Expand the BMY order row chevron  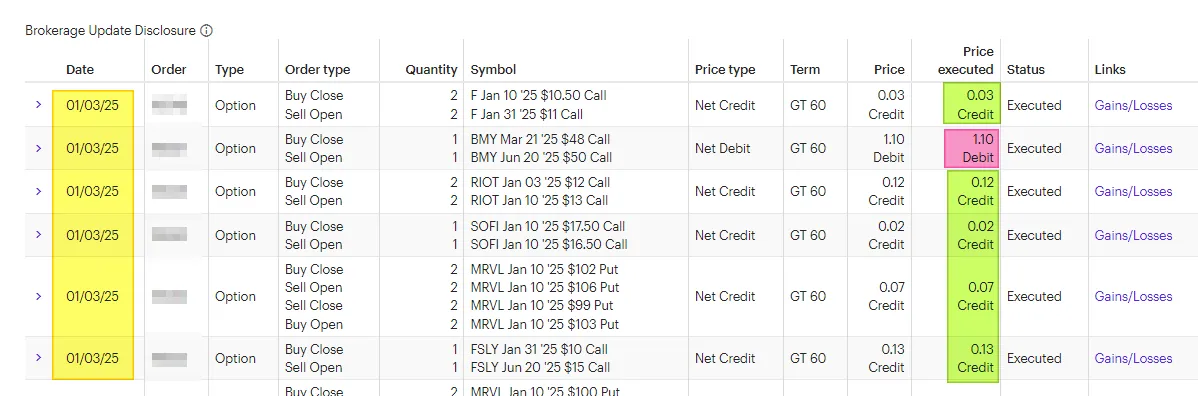38,148
